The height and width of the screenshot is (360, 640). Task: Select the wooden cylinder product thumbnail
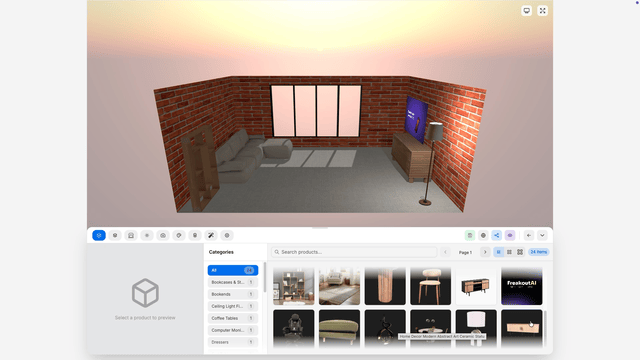click(385, 286)
